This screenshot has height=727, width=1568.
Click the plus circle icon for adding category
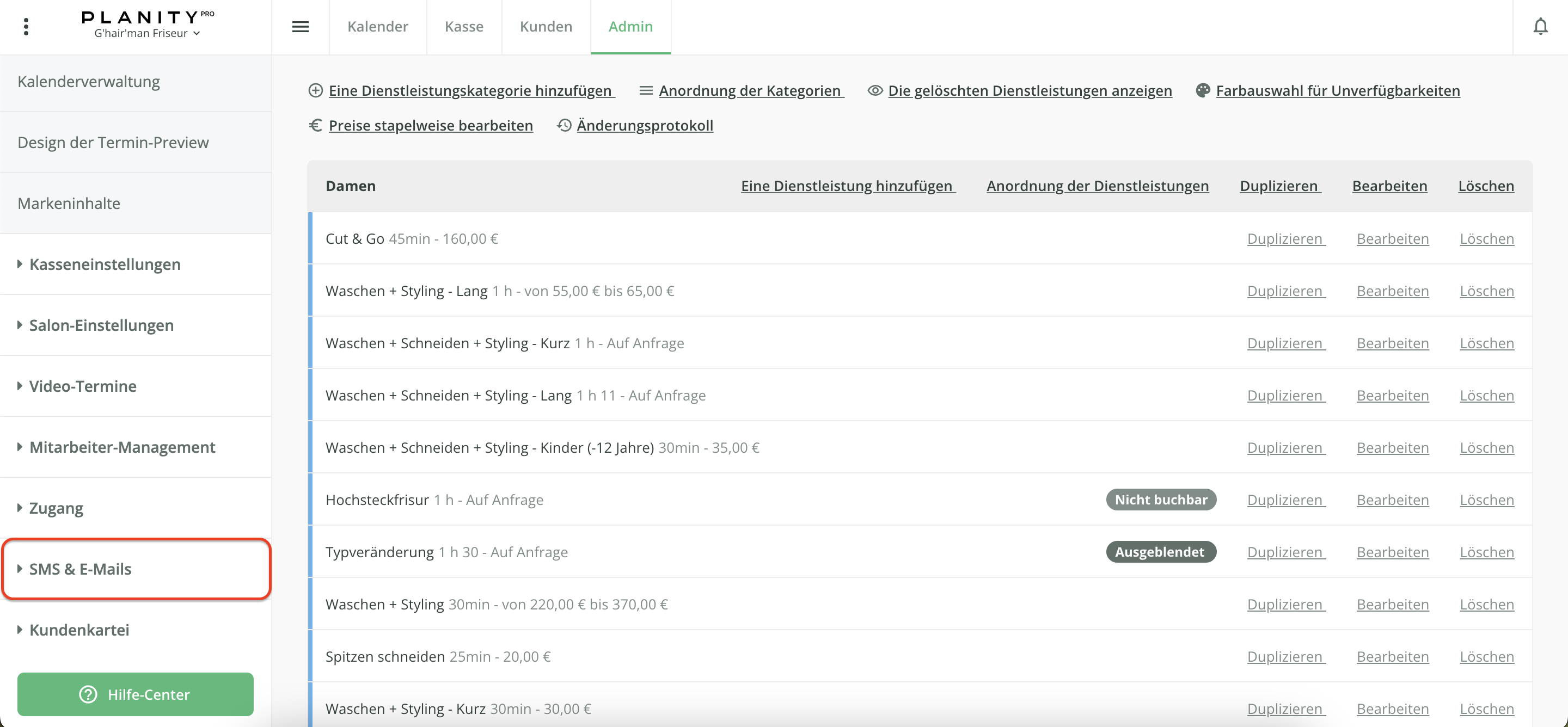point(315,91)
